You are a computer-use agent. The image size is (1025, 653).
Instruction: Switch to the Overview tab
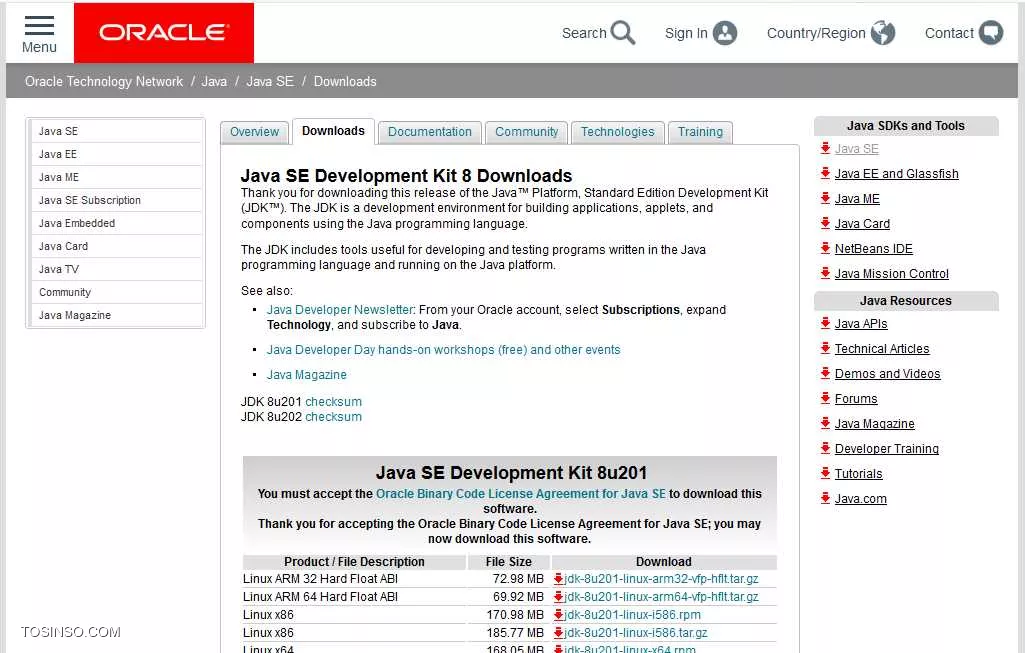[254, 132]
